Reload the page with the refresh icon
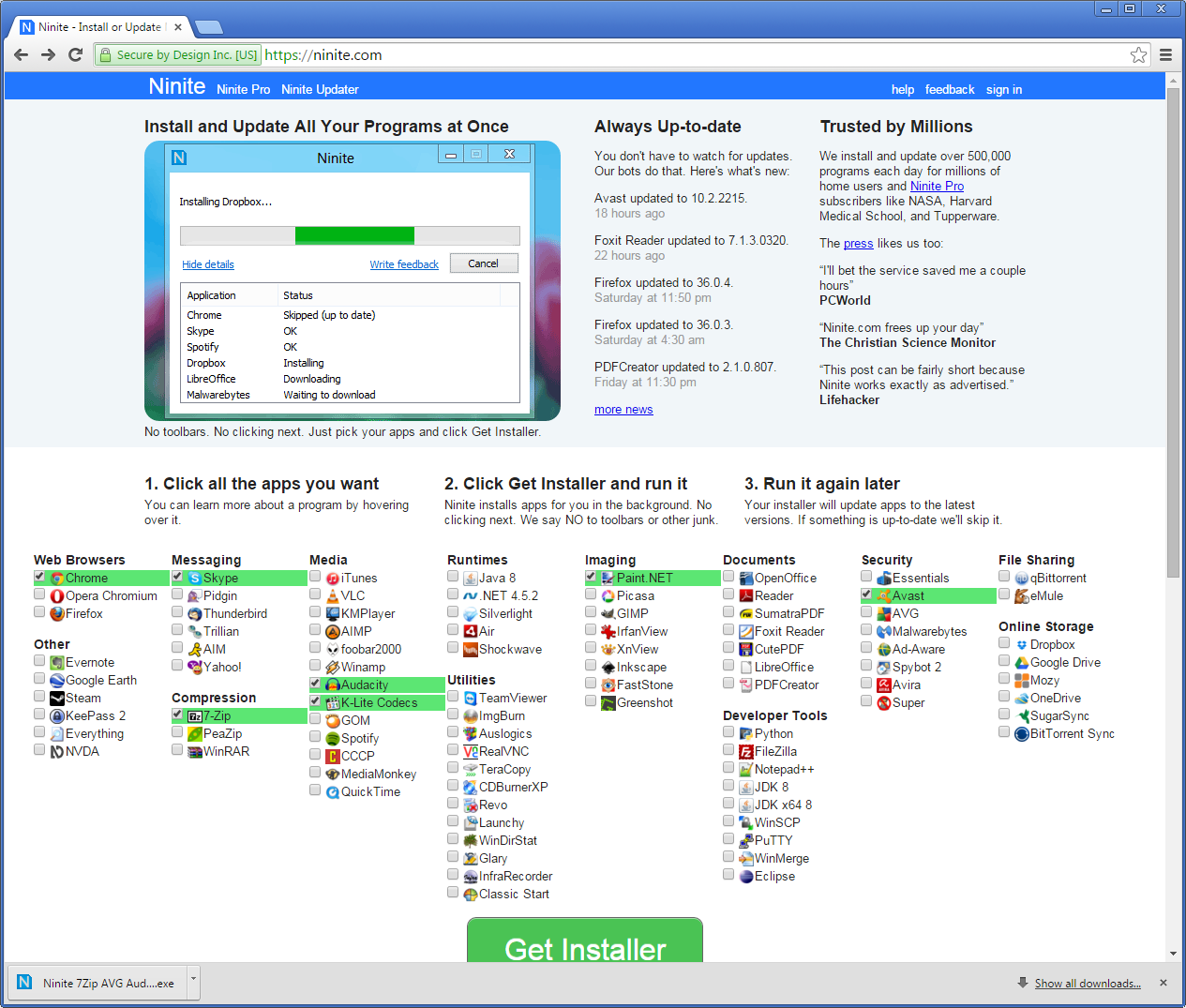This screenshot has height=1008, width=1186. click(x=76, y=54)
